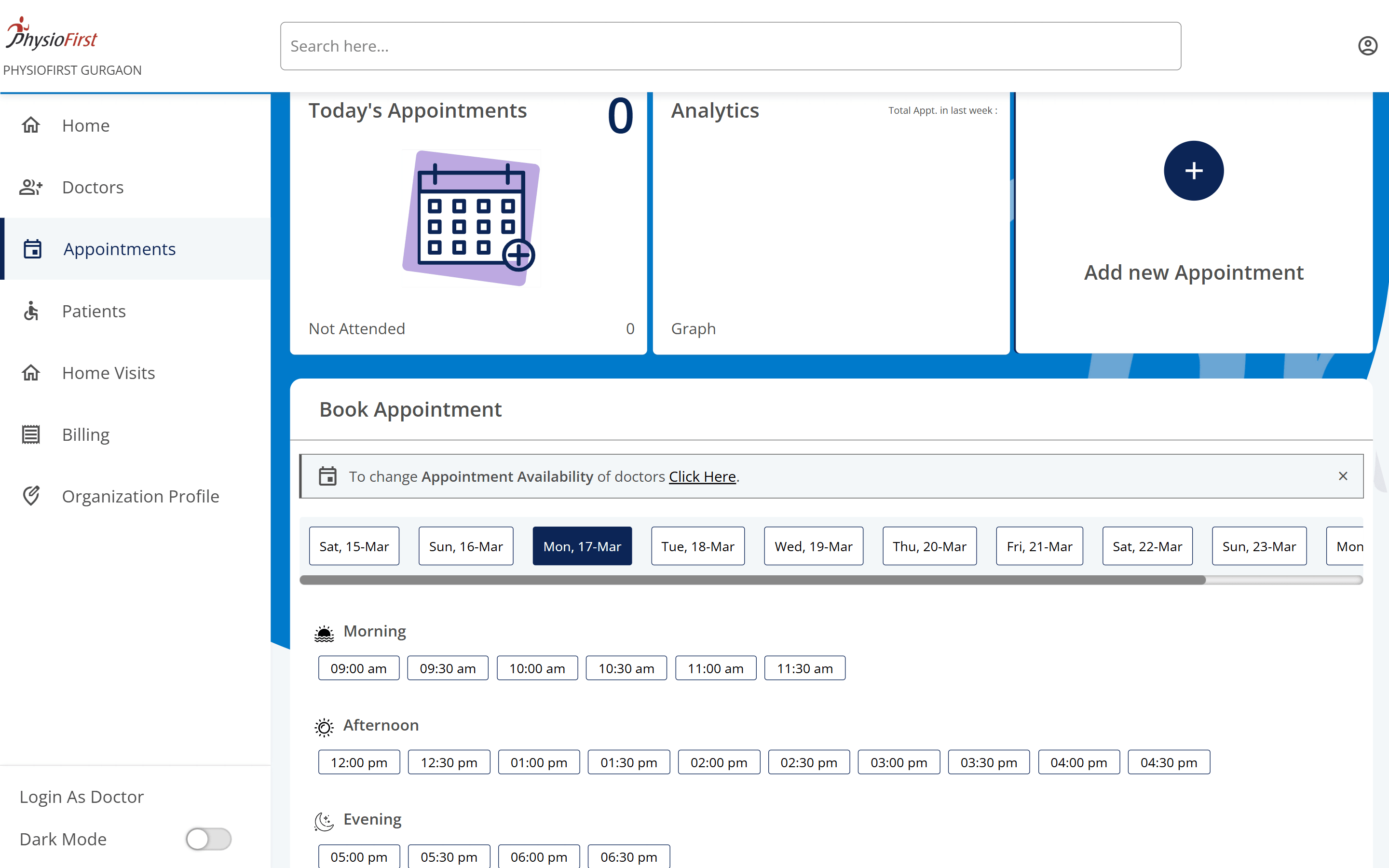Image resolution: width=1389 pixels, height=868 pixels.
Task: Choose the 01:00 pm slot
Action: [539, 762]
